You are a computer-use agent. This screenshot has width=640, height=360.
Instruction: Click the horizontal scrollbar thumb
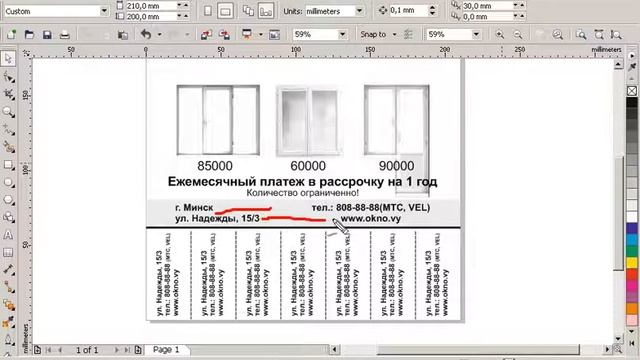pyautogui.click(x=478, y=349)
